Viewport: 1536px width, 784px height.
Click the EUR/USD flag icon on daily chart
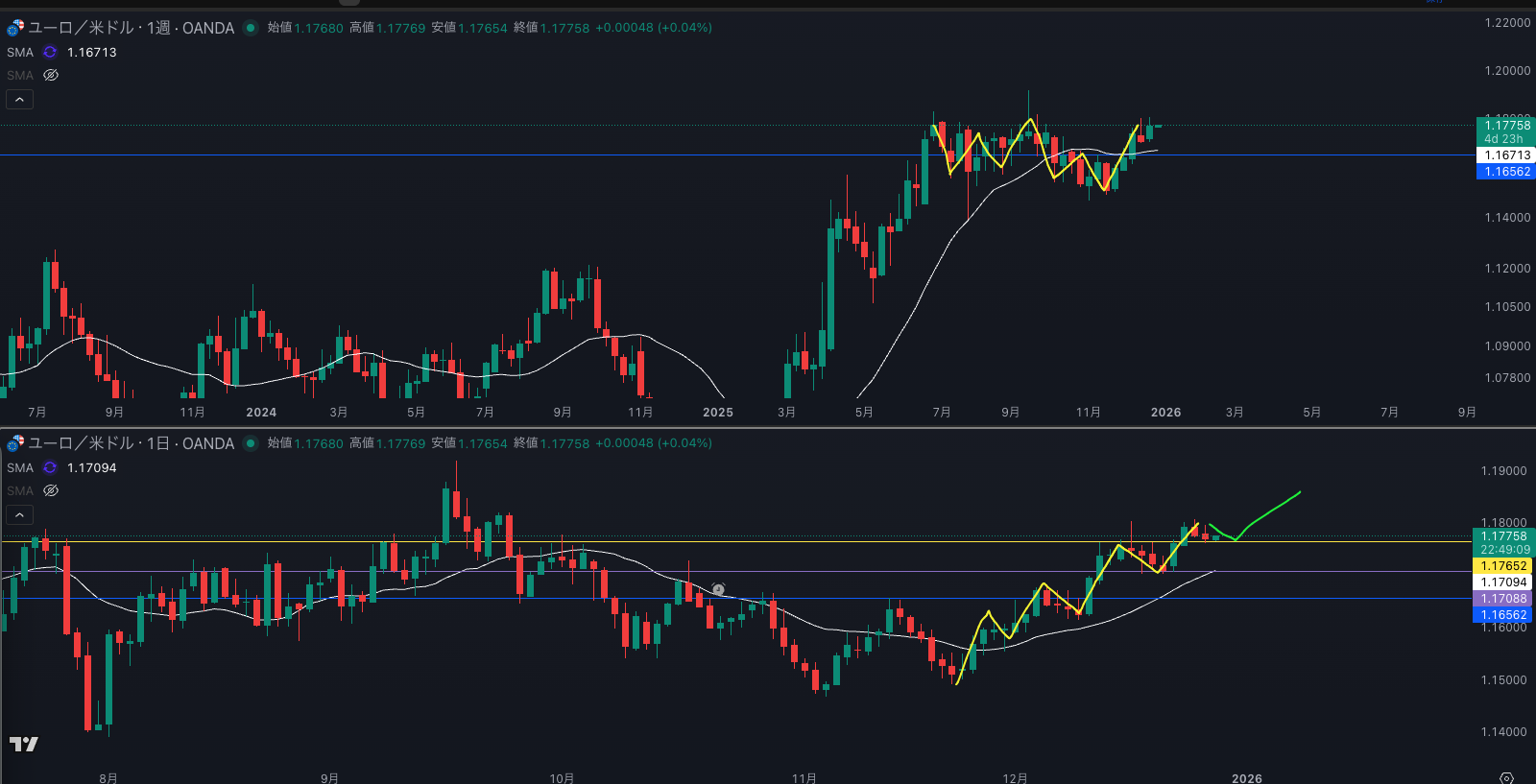click(15, 443)
